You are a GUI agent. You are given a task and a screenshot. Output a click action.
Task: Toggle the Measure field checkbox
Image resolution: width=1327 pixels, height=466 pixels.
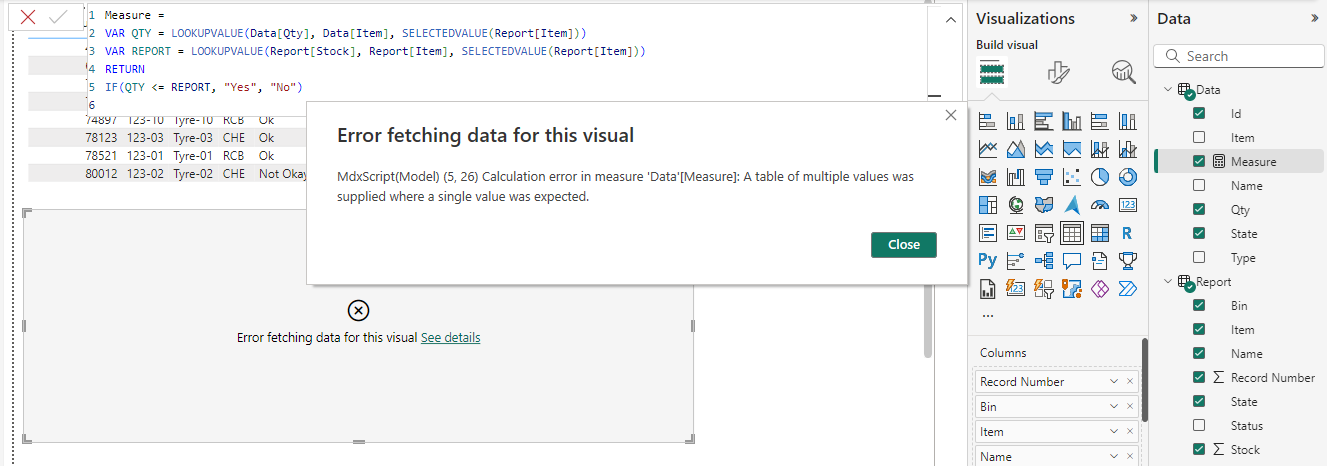click(x=1199, y=161)
